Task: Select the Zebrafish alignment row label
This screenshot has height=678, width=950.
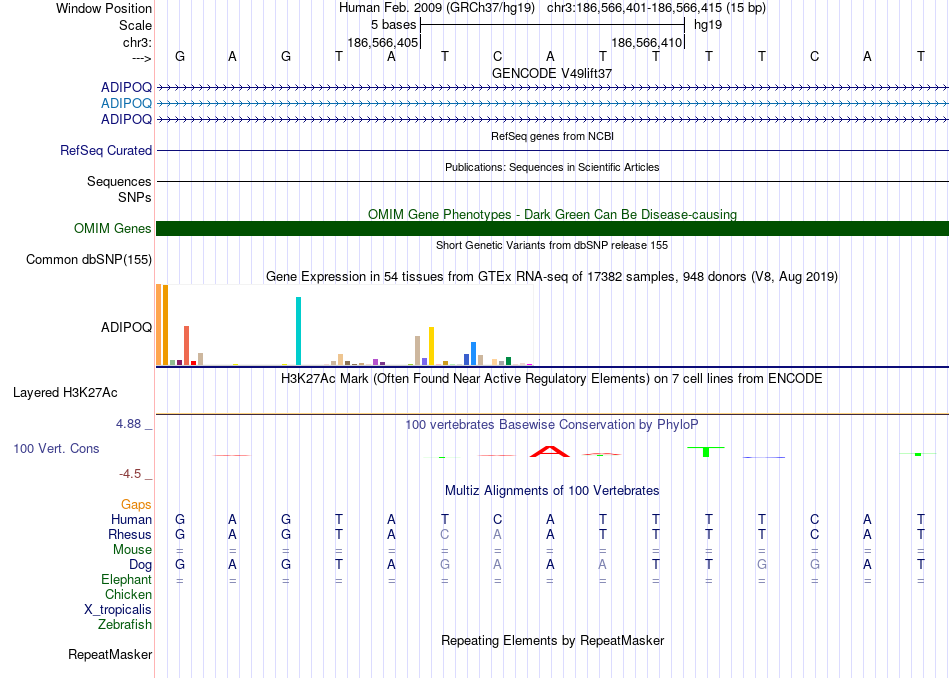Action: [125, 624]
